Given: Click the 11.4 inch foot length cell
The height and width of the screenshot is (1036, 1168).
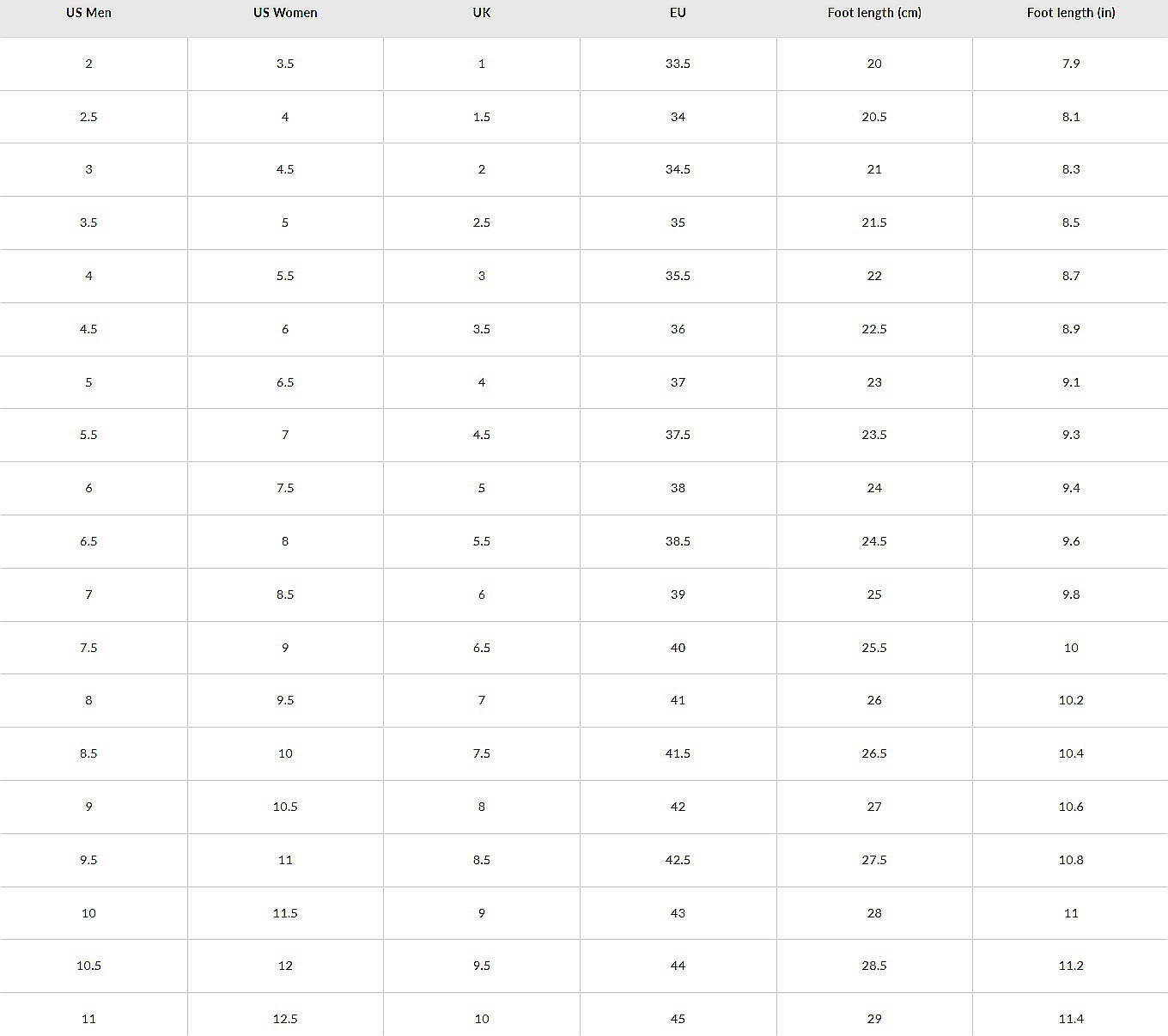Looking at the screenshot, I should pyautogui.click(x=1071, y=1019).
